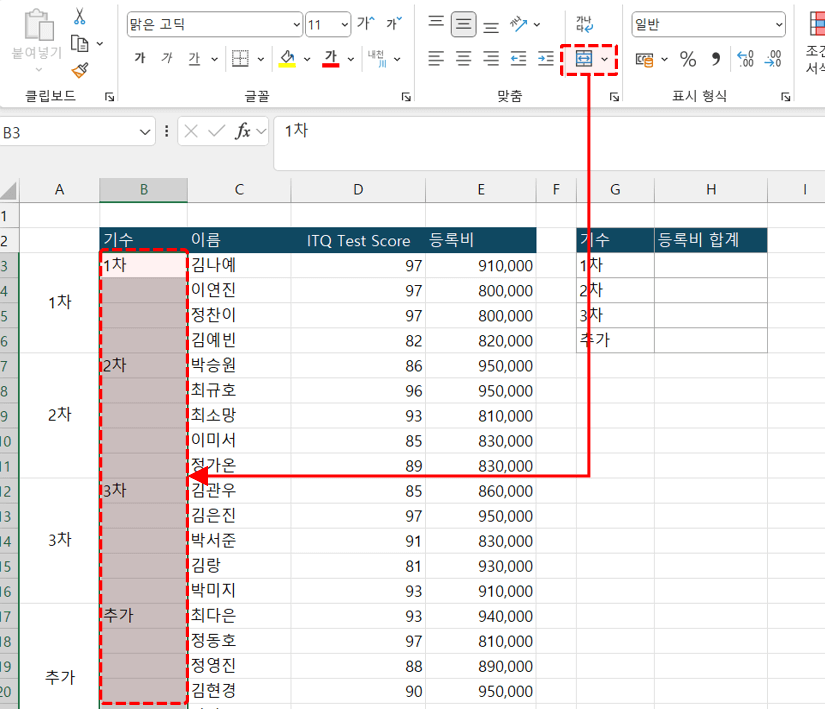
Task: Open the clipboard group dialog launcher
Action: pyautogui.click(x=109, y=97)
